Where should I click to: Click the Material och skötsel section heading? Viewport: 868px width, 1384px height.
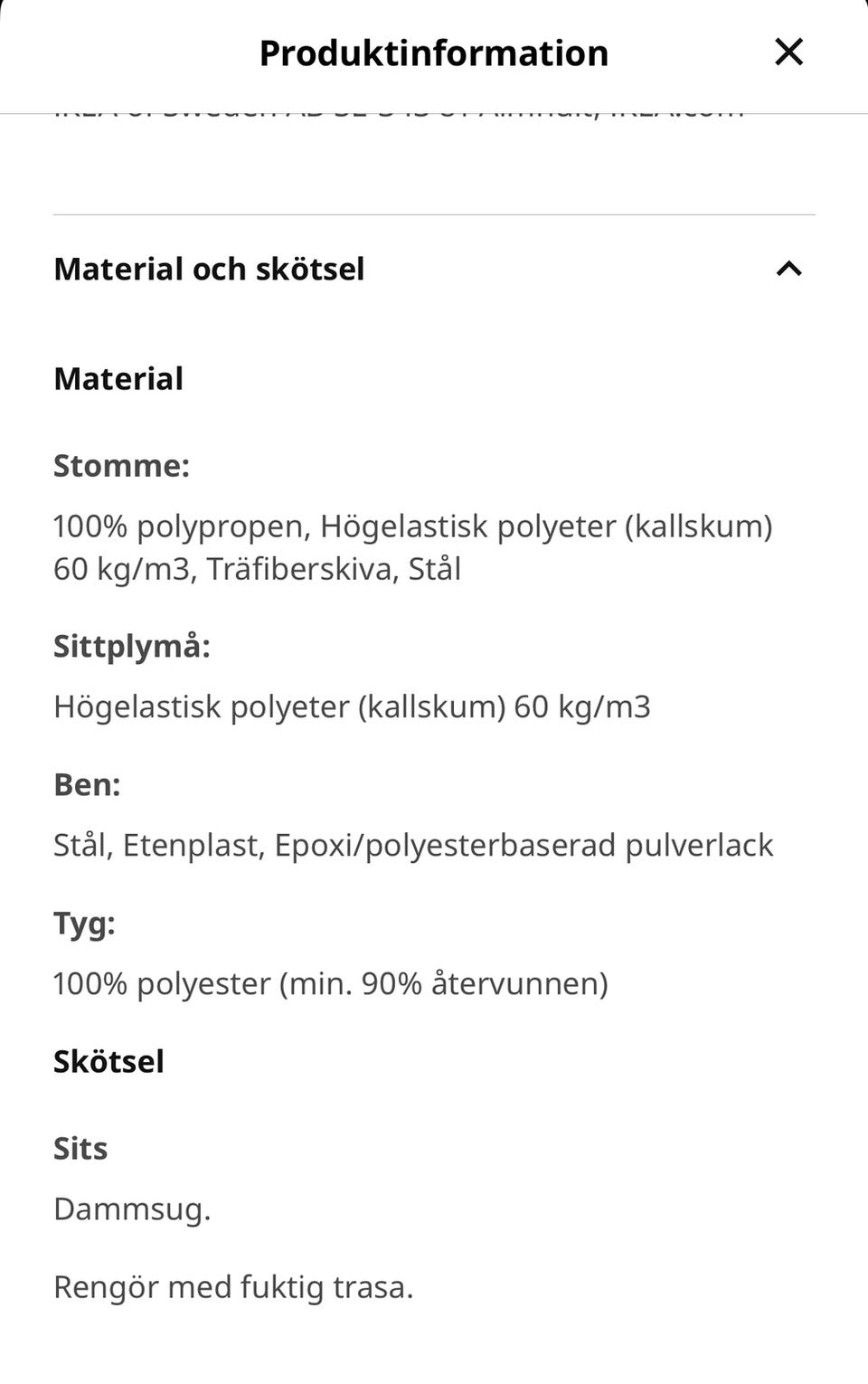[209, 269]
